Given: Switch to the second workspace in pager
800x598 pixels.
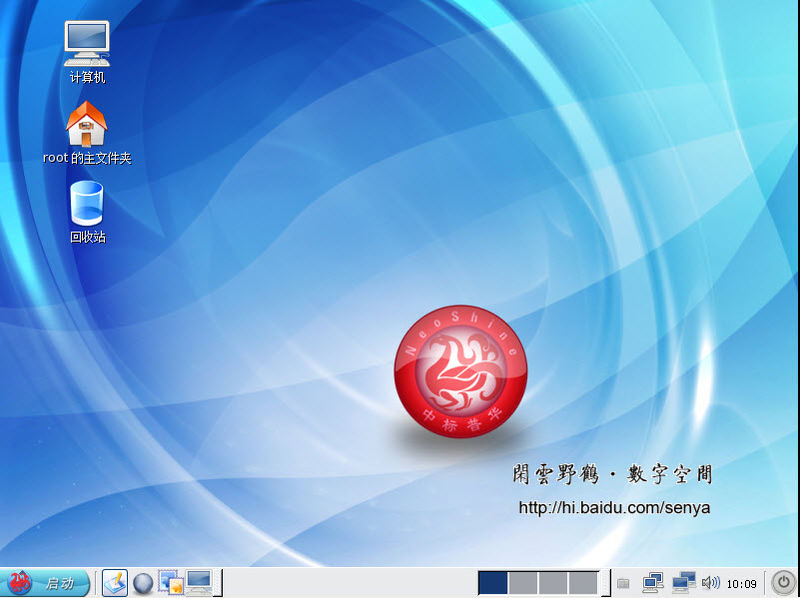Looking at the screenshot, I should pos(523,583).
